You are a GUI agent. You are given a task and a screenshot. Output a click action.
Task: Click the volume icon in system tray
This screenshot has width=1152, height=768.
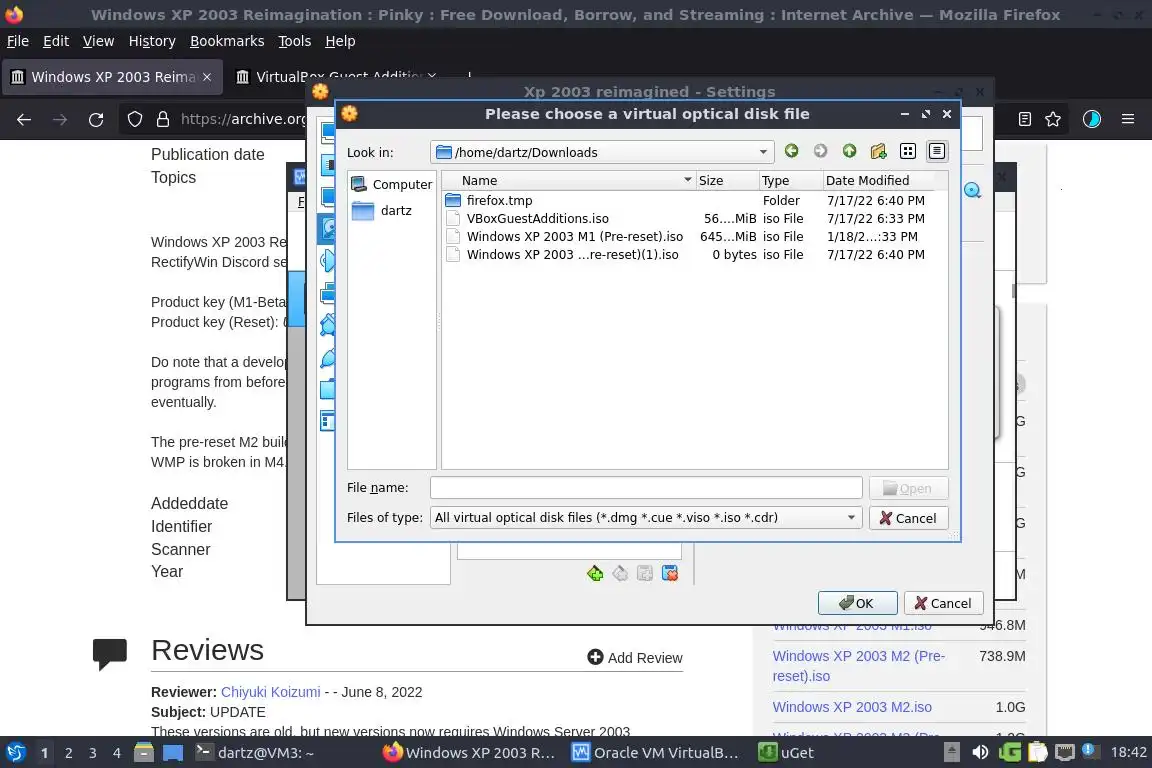[980, 753]
